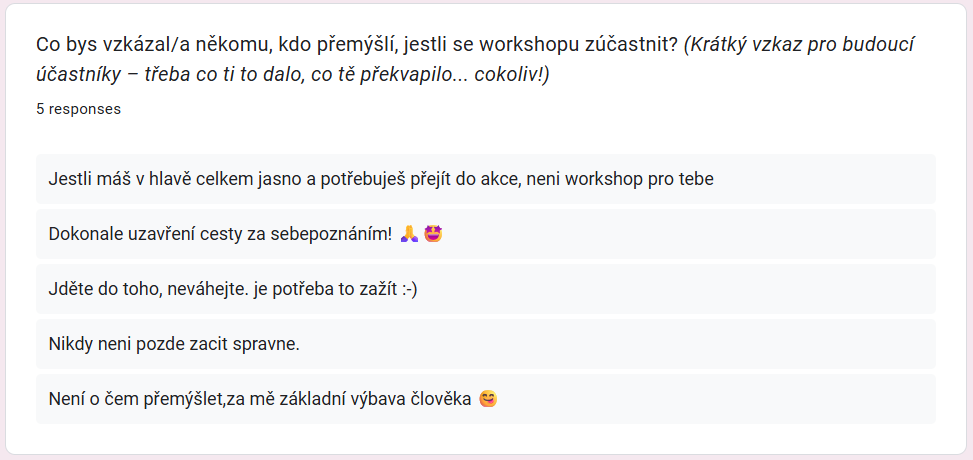Select the Nikdy neni pozde response row

tap(485, 344)
